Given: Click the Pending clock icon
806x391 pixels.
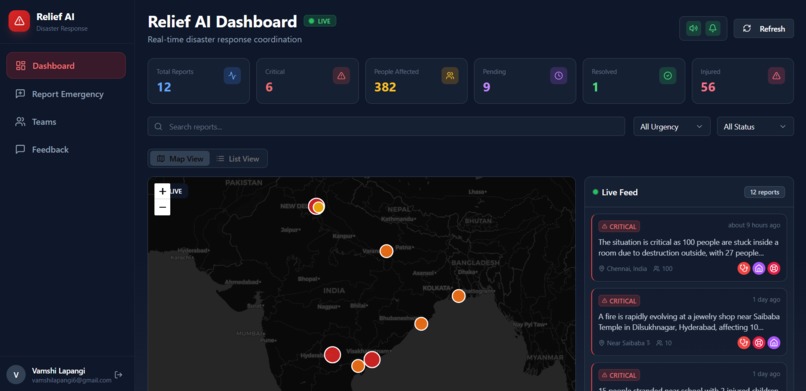Looking at the screenshot, I should [559, 76].
